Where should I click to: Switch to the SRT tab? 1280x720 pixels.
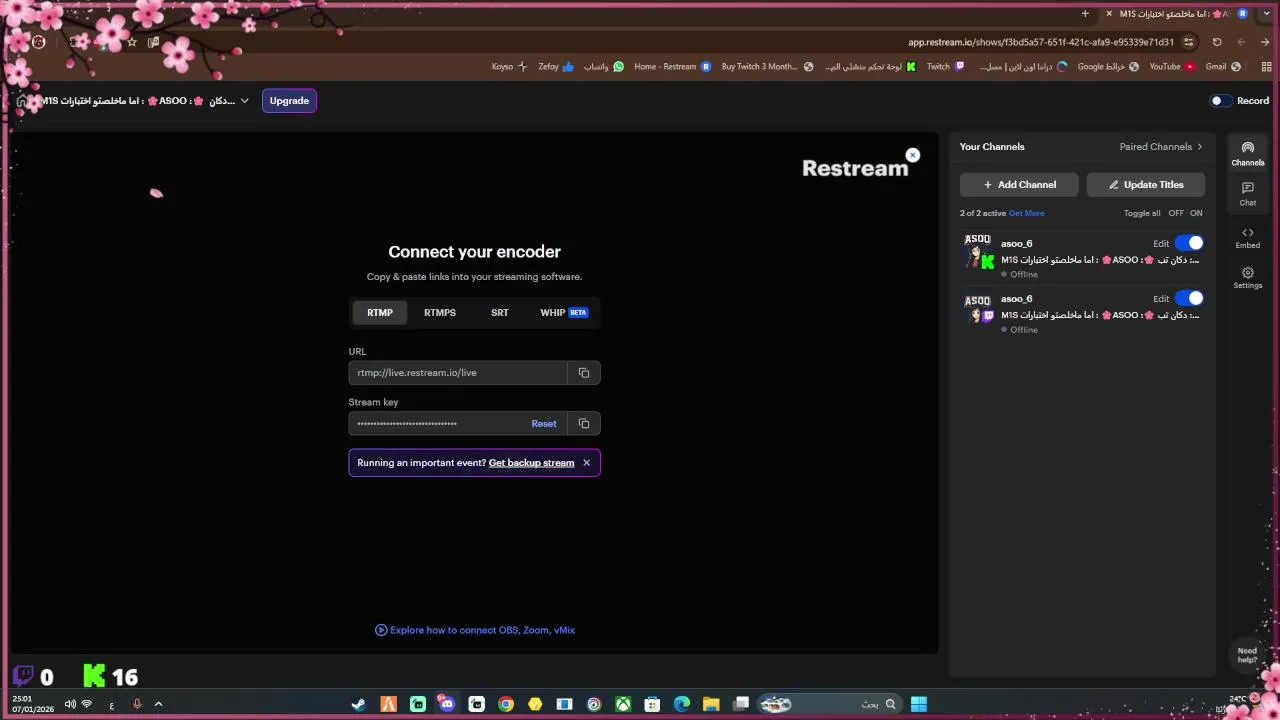(x=500, y=313)
